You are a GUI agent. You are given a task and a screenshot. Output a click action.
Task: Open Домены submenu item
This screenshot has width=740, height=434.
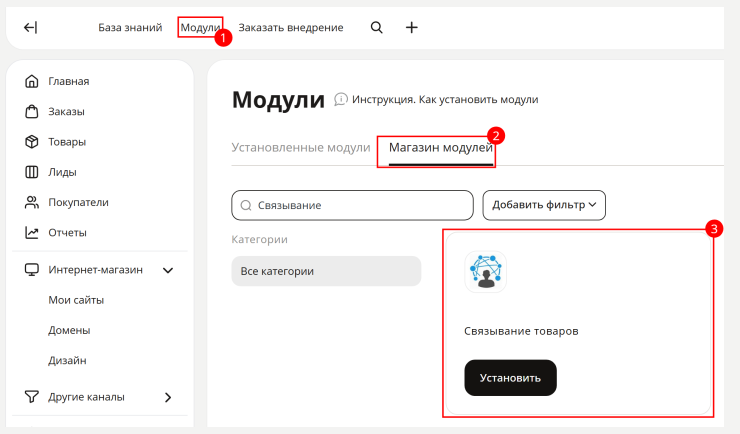pyautogui.click(x=69, y=330)
